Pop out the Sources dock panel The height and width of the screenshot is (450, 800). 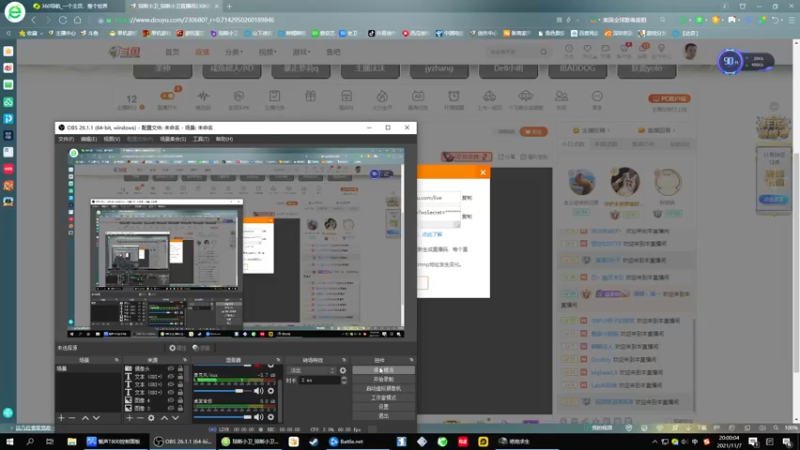coord(185,360)
